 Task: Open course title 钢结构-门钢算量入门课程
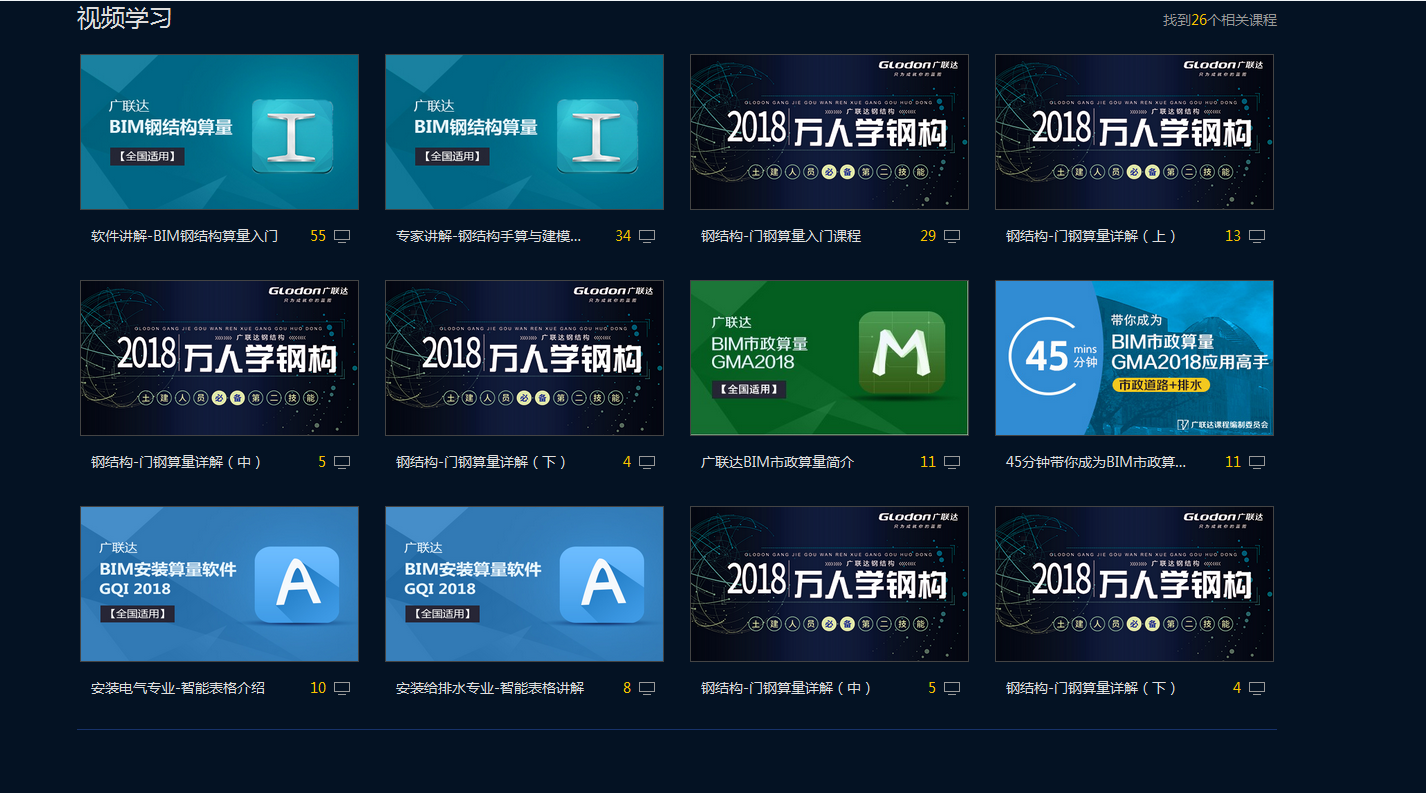(x=781, y=236)
